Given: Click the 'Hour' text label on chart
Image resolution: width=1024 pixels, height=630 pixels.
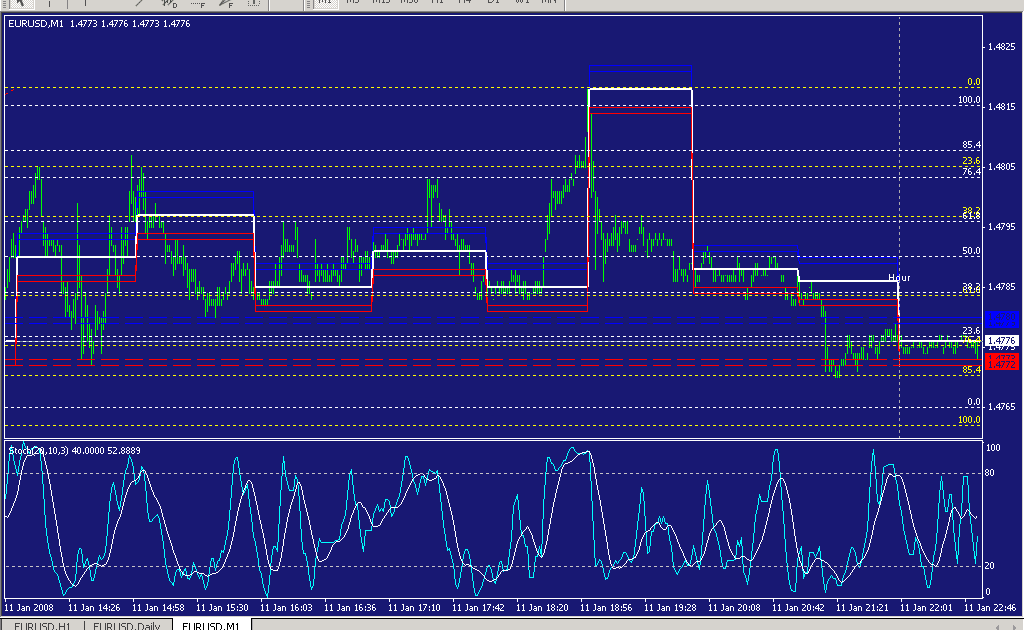Looking at the screenshot, I should 899,277.
